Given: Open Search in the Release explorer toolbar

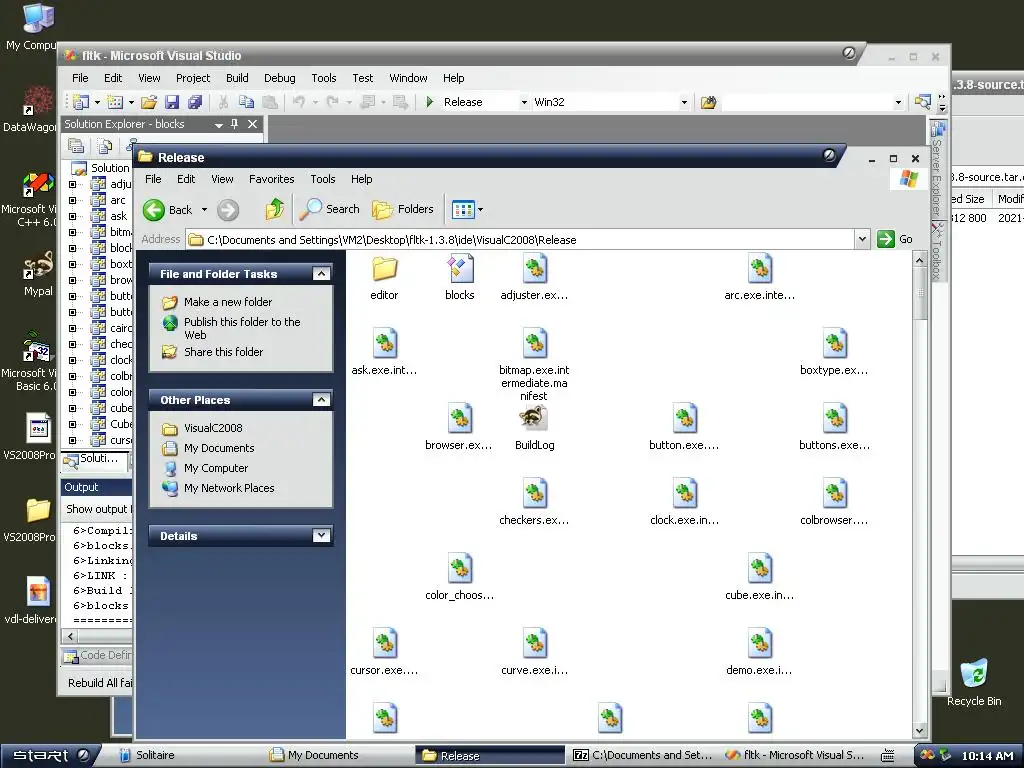Looking at the screenshot, I should [330, 209].
